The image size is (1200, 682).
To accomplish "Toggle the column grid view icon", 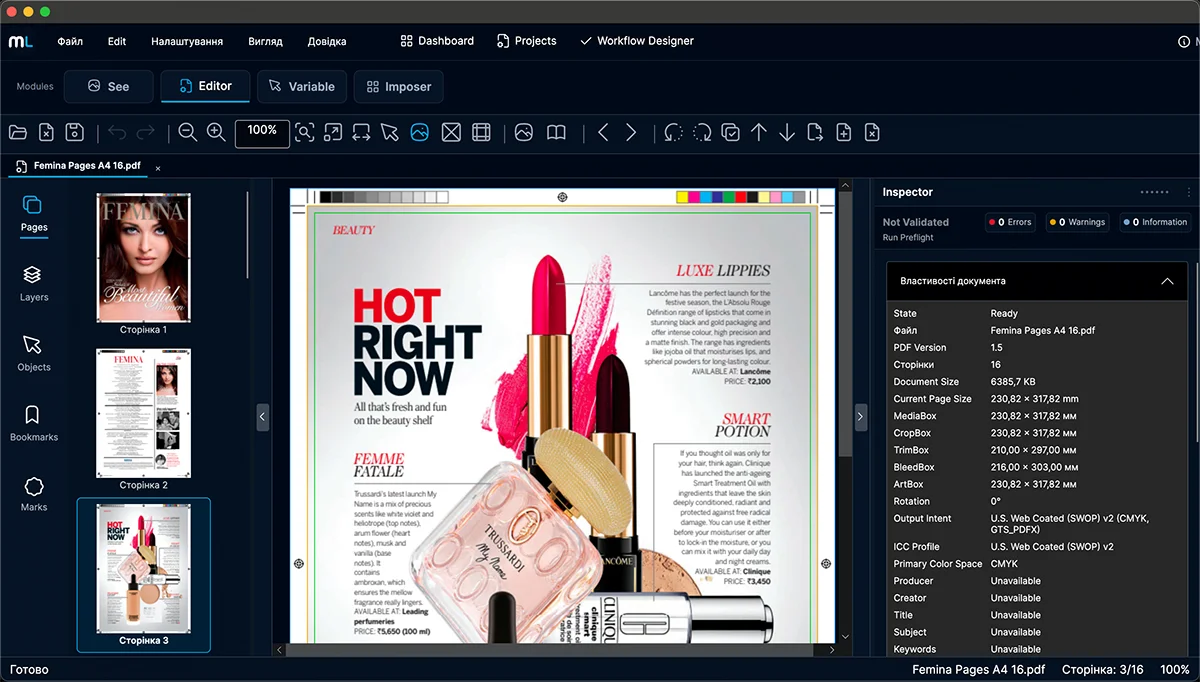I will pos(481,132).
